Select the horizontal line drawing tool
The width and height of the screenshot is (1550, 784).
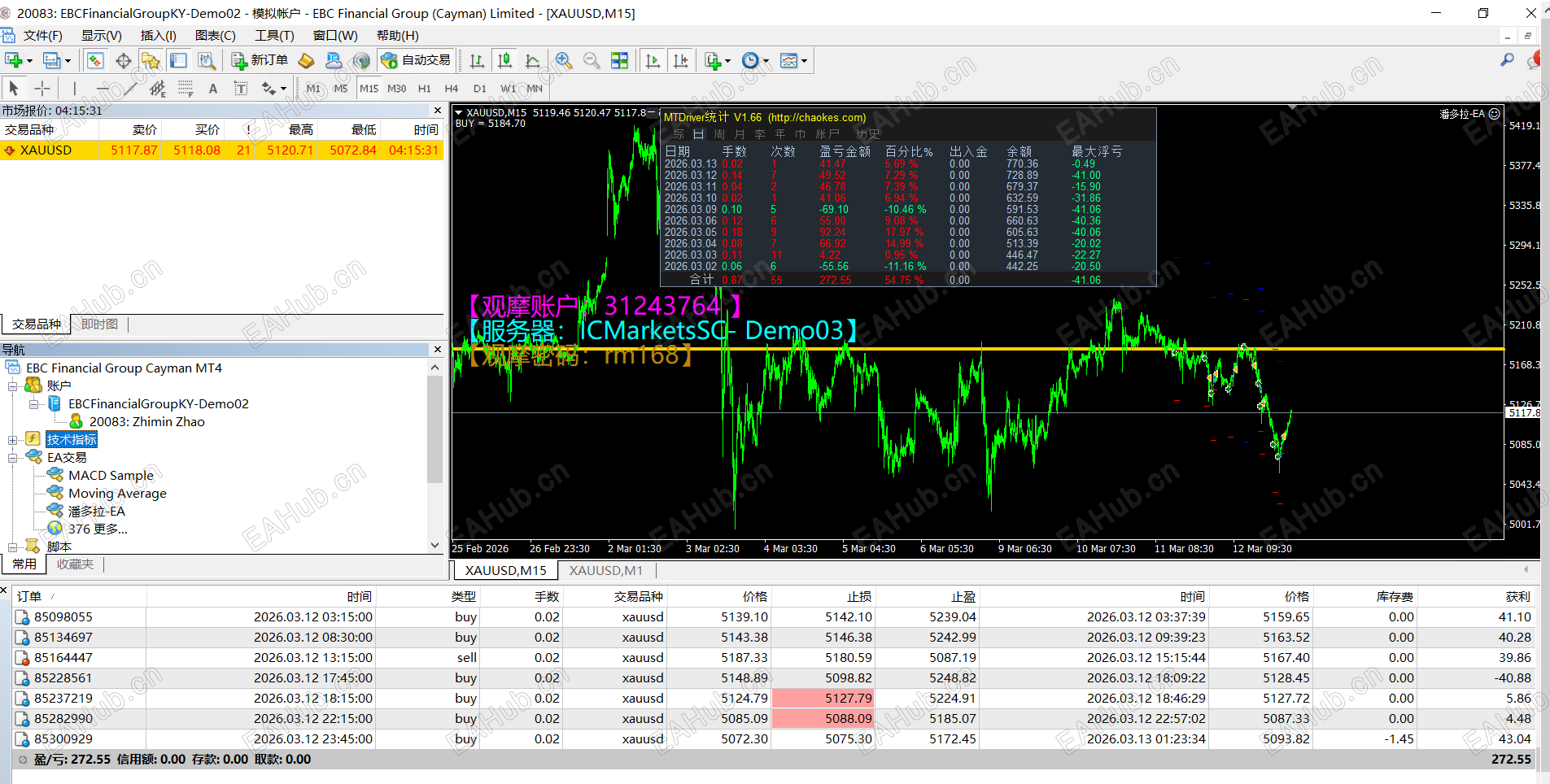[x=102, y=88]
